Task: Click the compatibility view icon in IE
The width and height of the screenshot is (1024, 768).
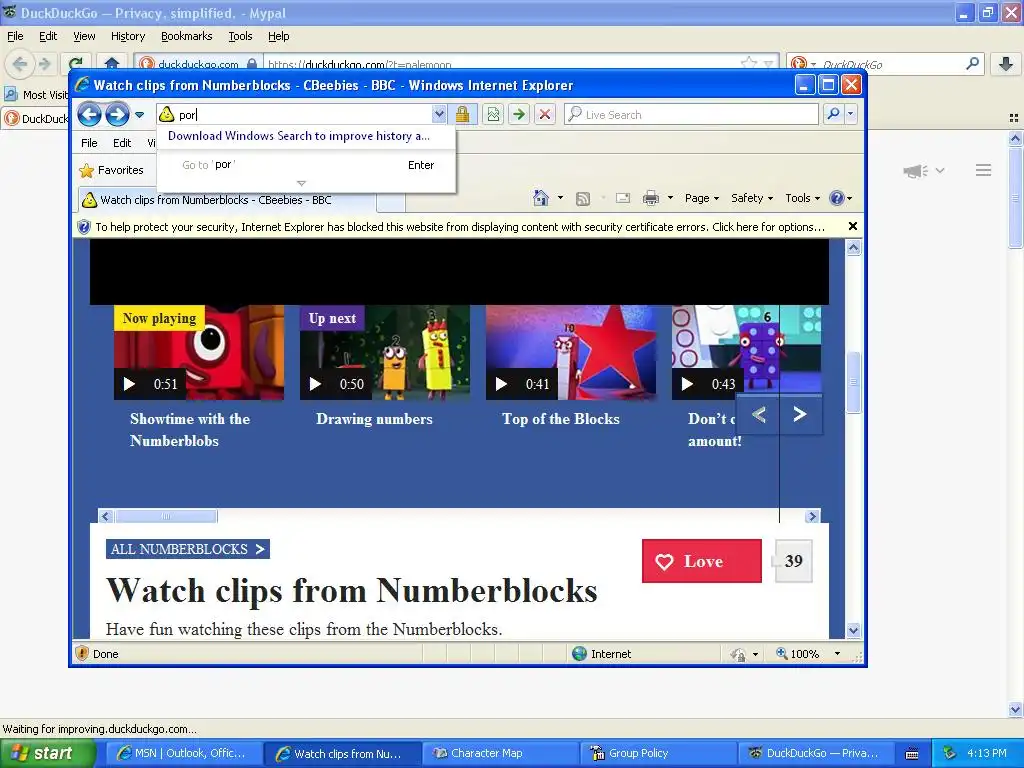Action: [493, 114]
